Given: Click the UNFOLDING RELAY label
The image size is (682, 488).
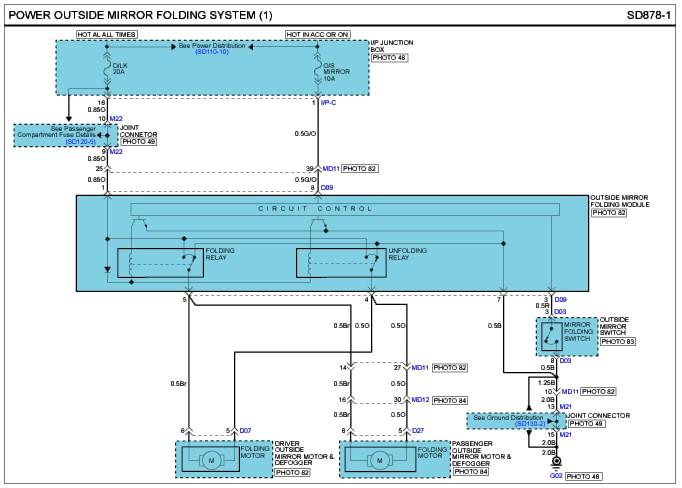Looking at the screenshot, I should (x=408, y=254).
